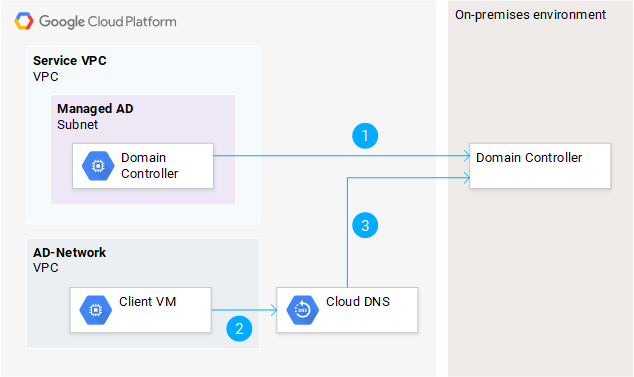
Task: Click the lower arrowhead into on-premises Domain Controller
Action: pyautogui.click(x=467, y=178)
